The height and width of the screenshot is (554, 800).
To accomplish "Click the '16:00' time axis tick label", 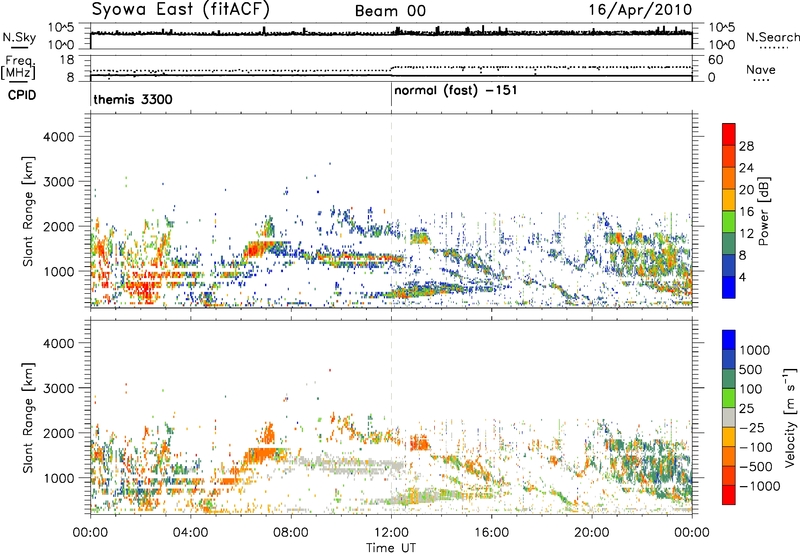I will click(491, 533).
